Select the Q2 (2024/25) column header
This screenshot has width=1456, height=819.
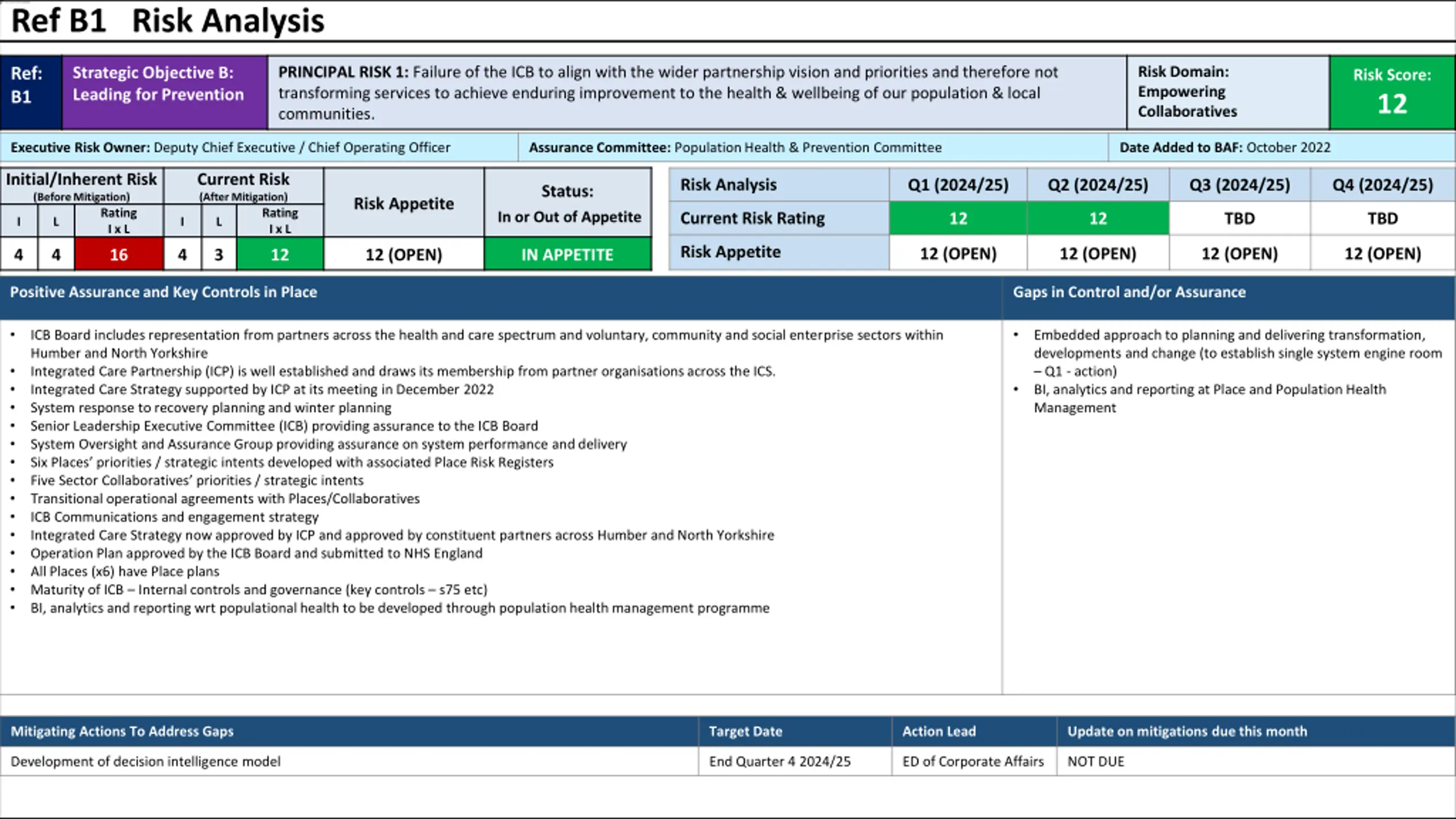(1098, 185)
